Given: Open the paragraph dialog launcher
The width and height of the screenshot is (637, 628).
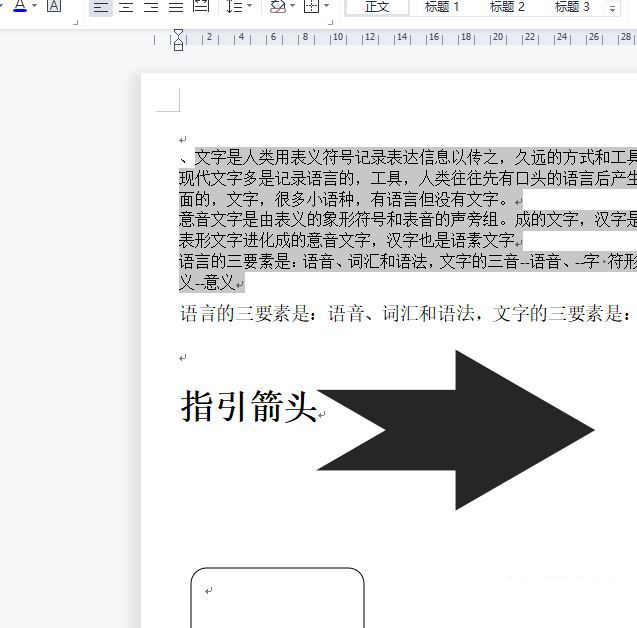Looking at the screenshot, I should click(x=331, y=23).
